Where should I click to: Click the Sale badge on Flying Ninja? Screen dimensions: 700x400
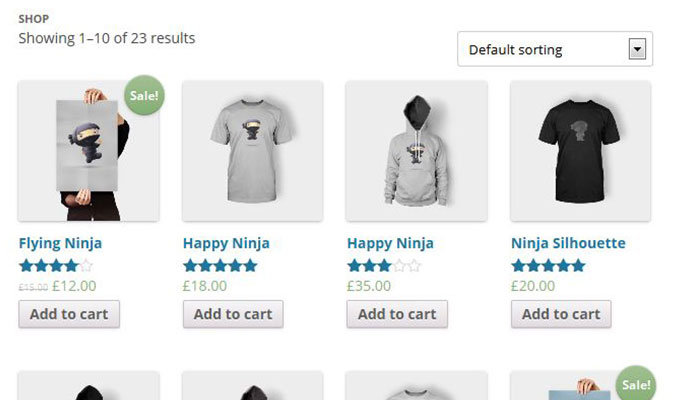tap(145, 96)
